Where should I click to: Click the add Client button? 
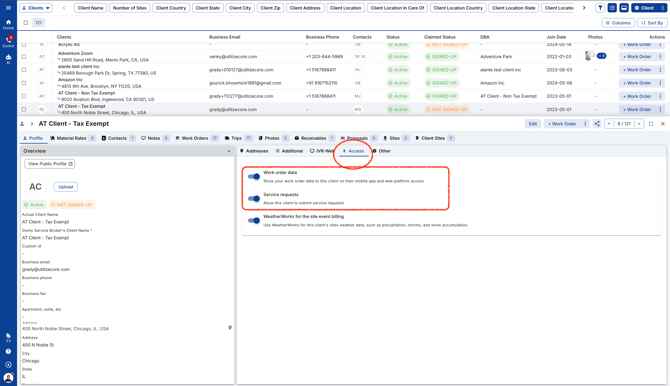[645, 8]
